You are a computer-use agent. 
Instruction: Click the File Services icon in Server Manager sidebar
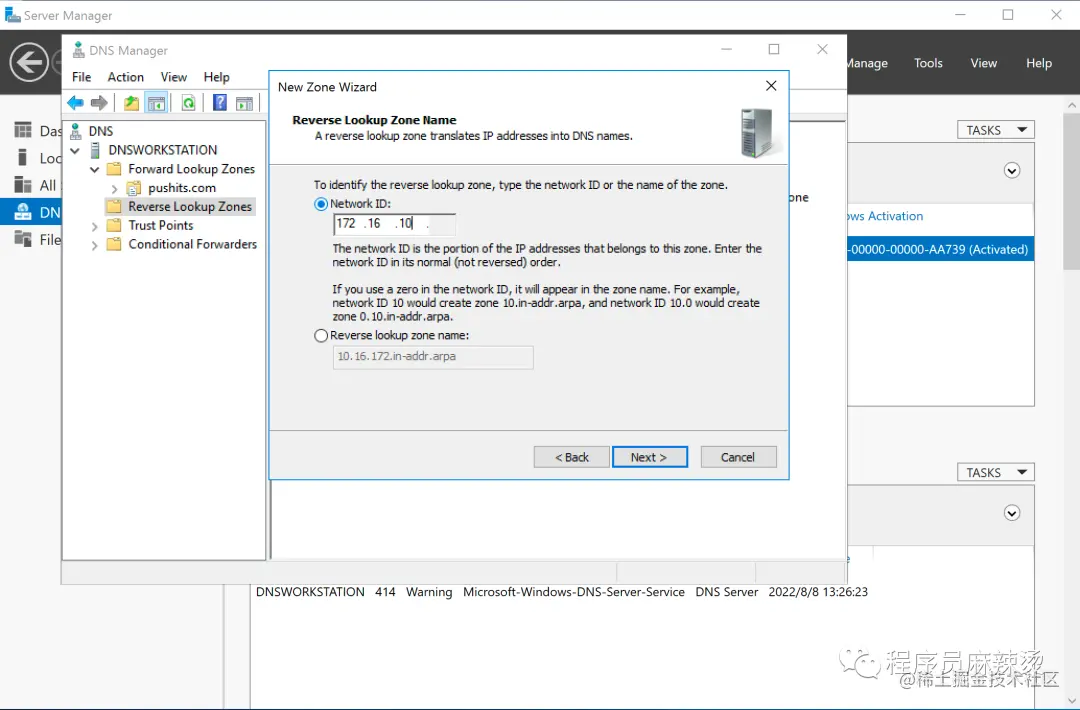coord(23,240)
